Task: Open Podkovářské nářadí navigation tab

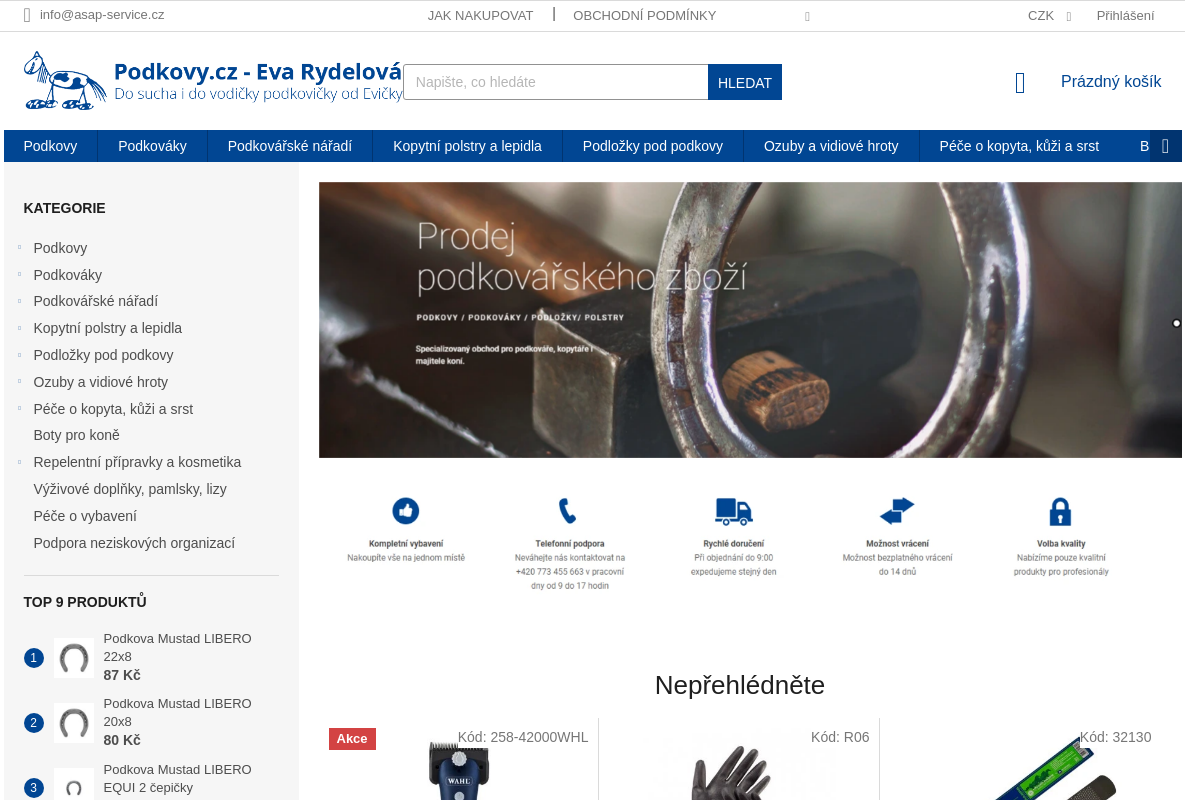Action: click(x=290, y=146)
